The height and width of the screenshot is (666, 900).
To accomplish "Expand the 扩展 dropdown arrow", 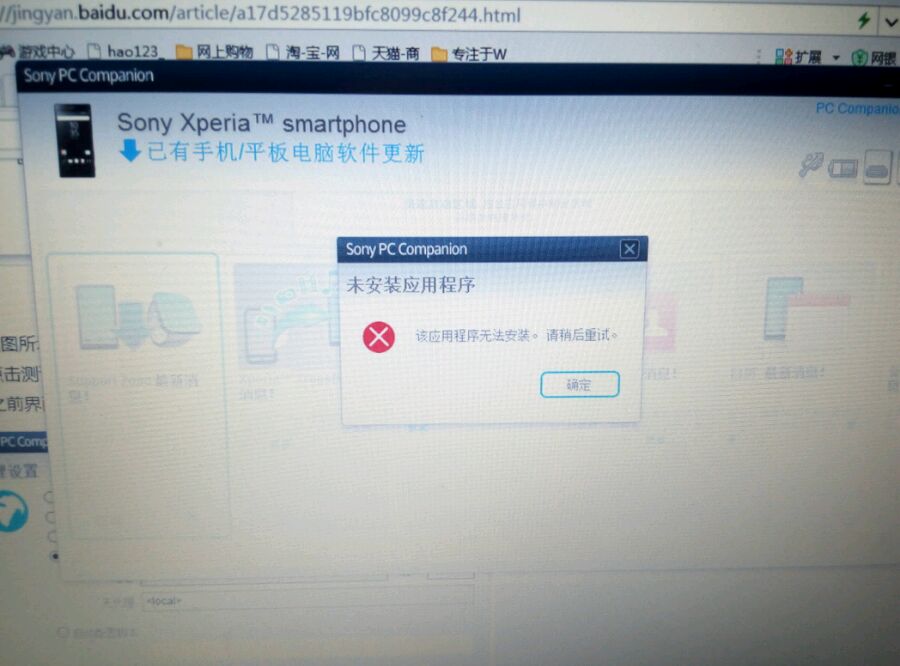I will [836, 57].
